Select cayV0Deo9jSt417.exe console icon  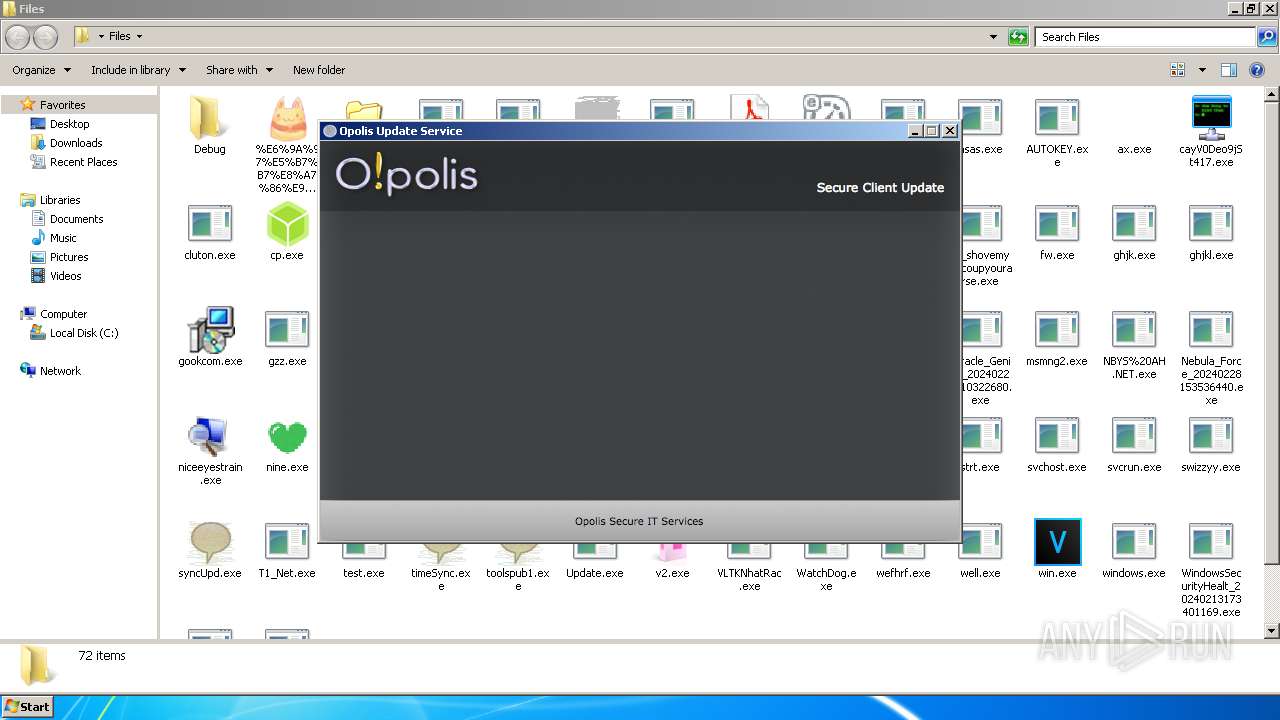click(1211, 119)
